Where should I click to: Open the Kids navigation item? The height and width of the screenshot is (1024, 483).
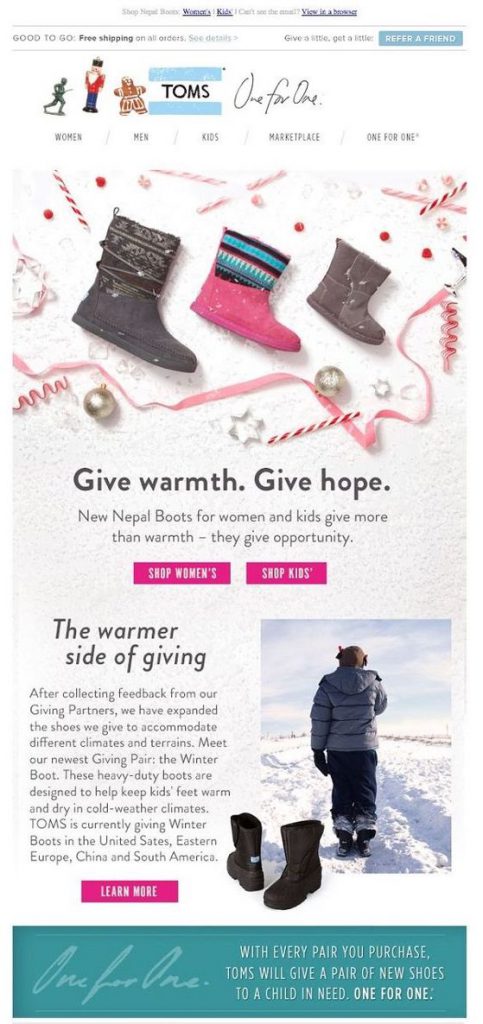tap(210, 137)
